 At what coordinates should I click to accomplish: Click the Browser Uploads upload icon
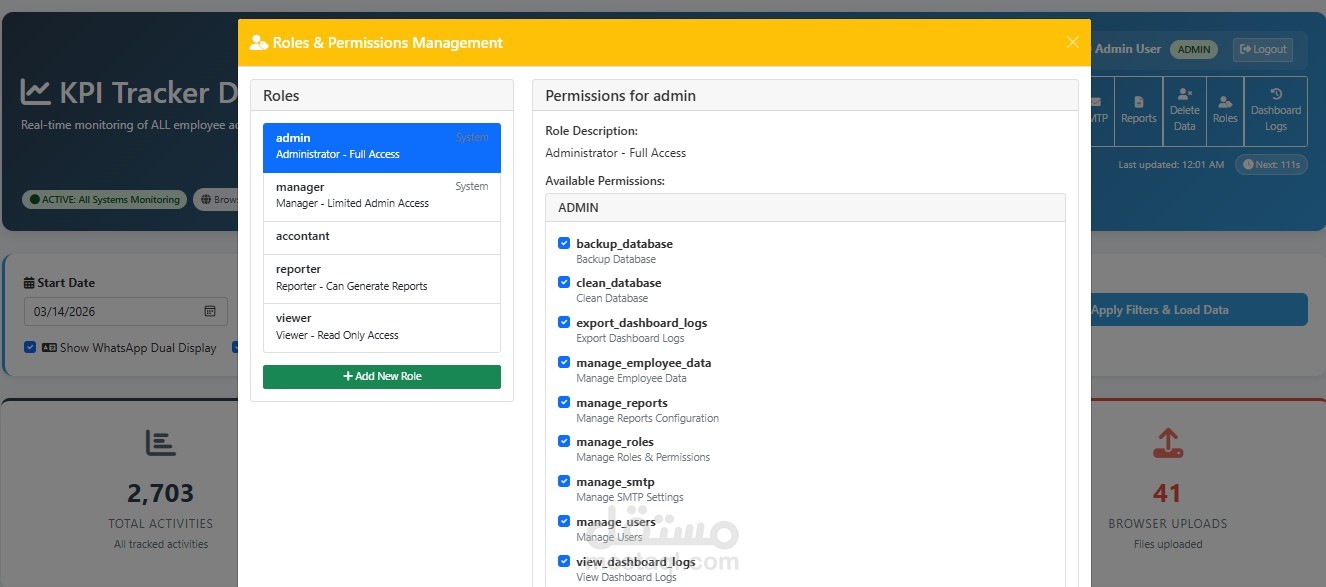point(1168,443)
